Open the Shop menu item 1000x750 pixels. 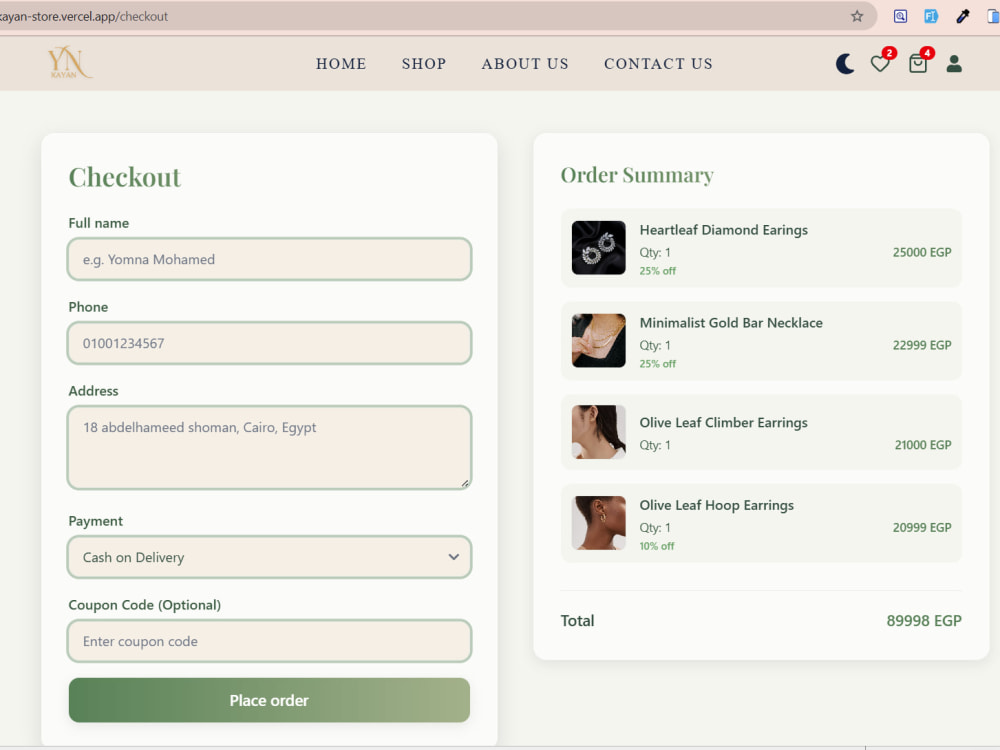click(x=424, y=64)
